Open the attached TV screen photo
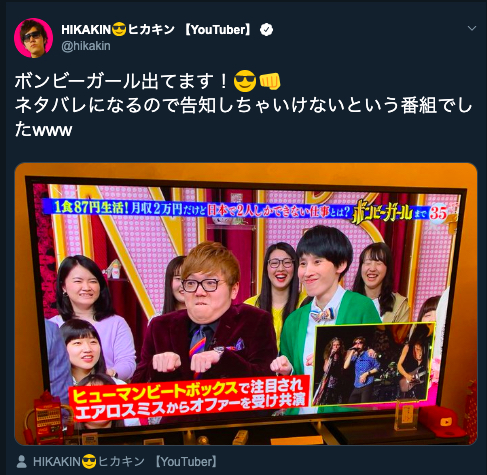 click(246, 304)
